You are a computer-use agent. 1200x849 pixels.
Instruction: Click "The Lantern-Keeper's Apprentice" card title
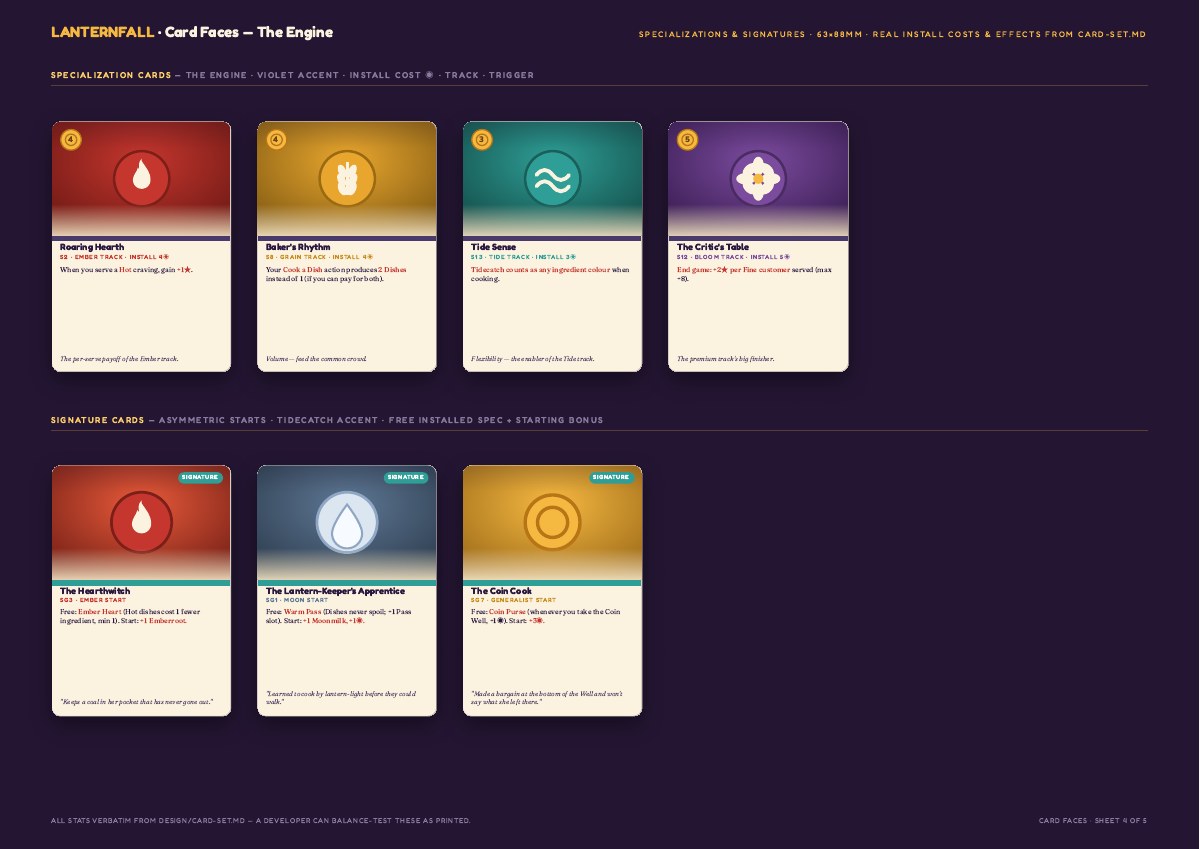tap(336, 591)
